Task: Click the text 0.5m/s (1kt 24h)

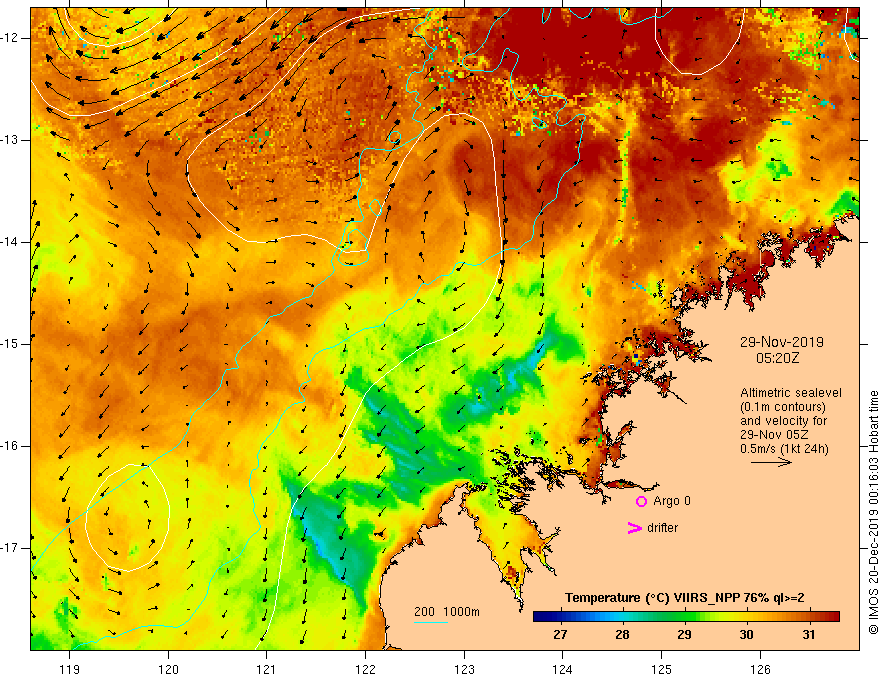Action: coord(784,448)
